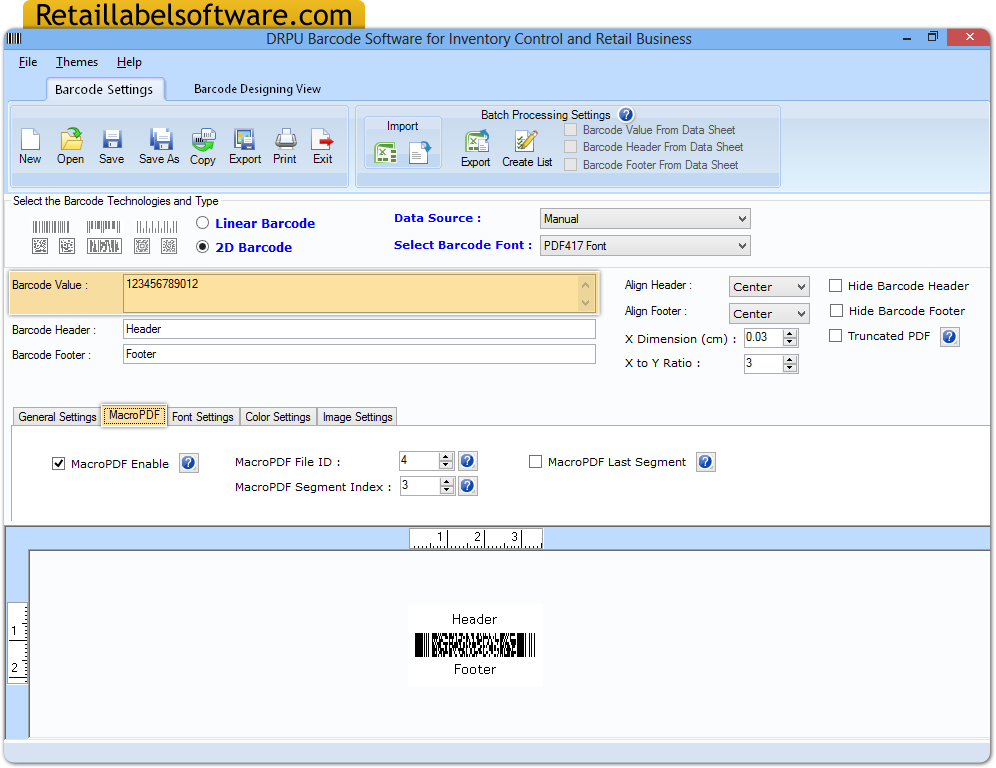
Task: Switch to the Color Settings tab
Action: (277, 416)
